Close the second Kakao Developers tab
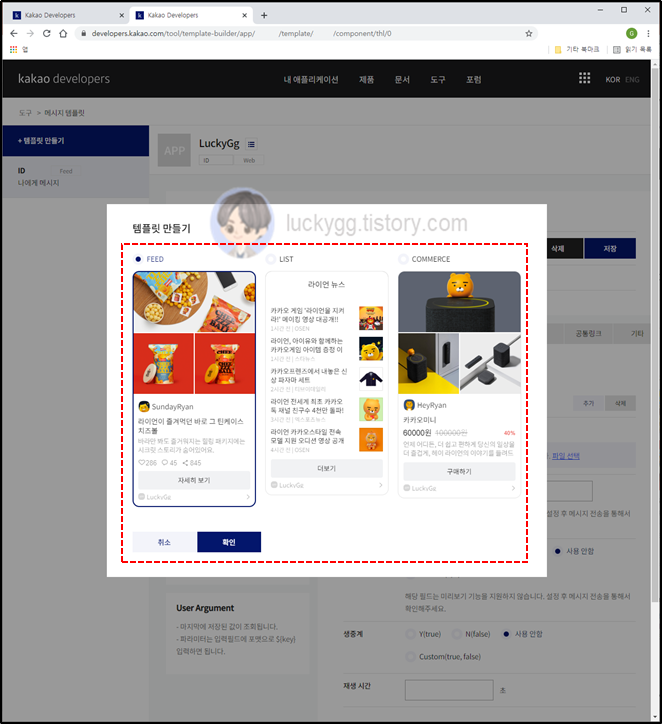 (x=244, y=15)
